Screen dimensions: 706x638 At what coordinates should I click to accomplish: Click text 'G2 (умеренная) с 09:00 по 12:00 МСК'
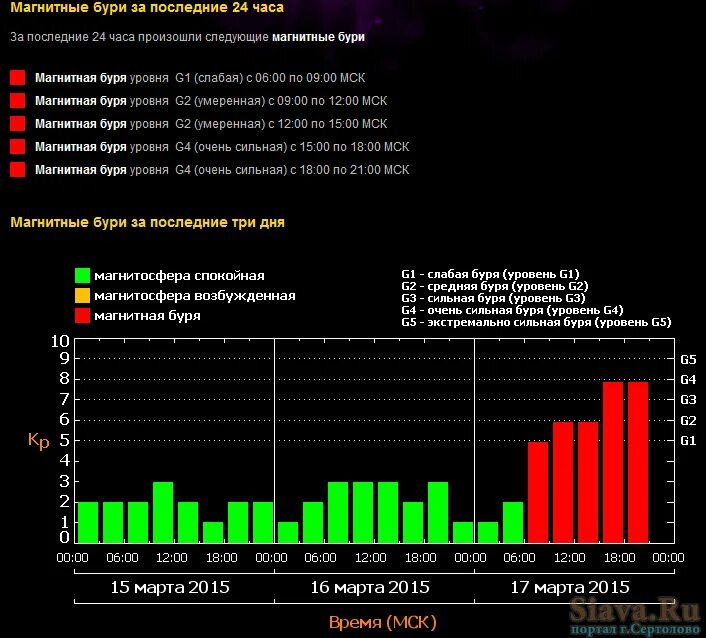click(x=281, y=101)
